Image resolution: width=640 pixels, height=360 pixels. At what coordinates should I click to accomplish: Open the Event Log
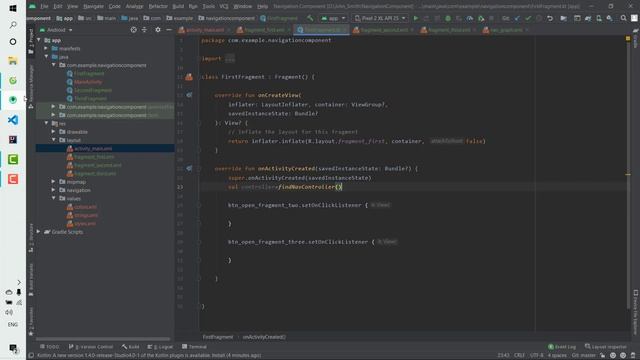[562, 347]
